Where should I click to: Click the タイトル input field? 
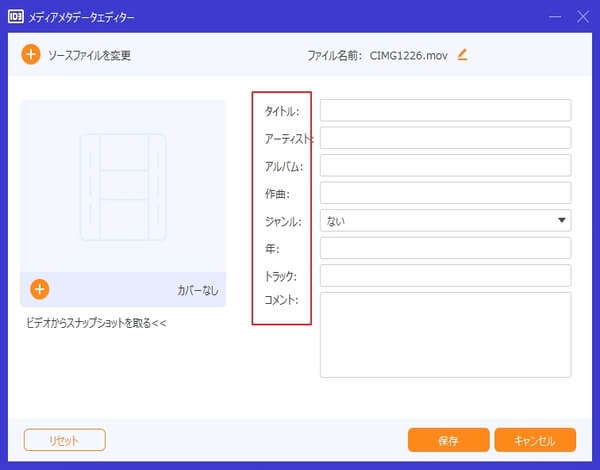445,110
